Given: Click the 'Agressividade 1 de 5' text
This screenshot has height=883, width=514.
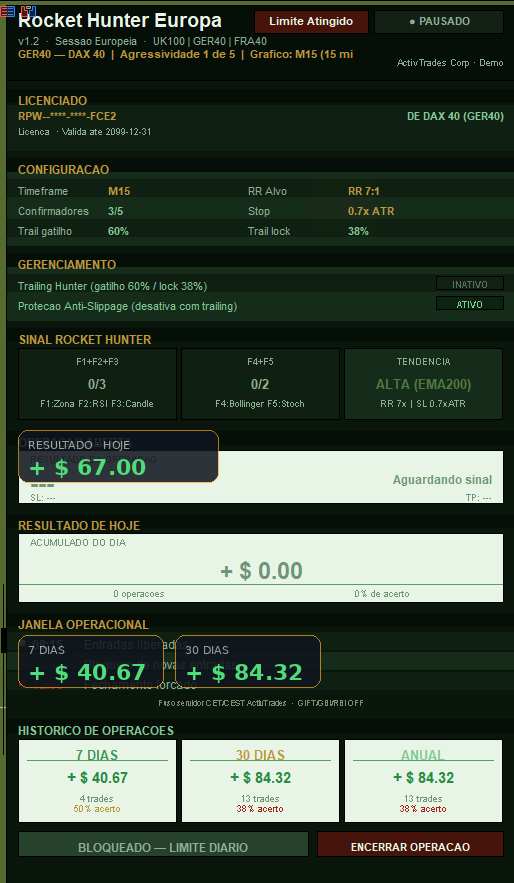Looking at the screenshot, I should [x=177, y=55].
